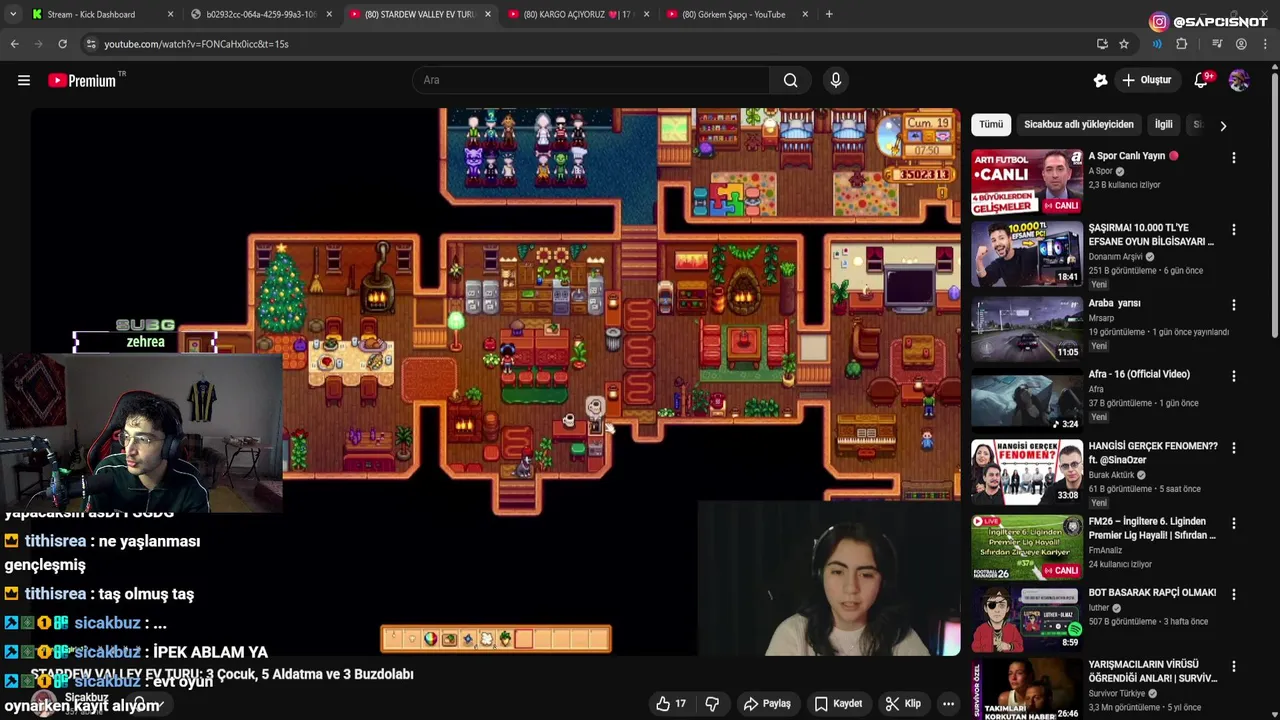The height and width of the screenshot is (720, 1280).
Task: Click the youtube.com address bar
Action: [590, 44]
